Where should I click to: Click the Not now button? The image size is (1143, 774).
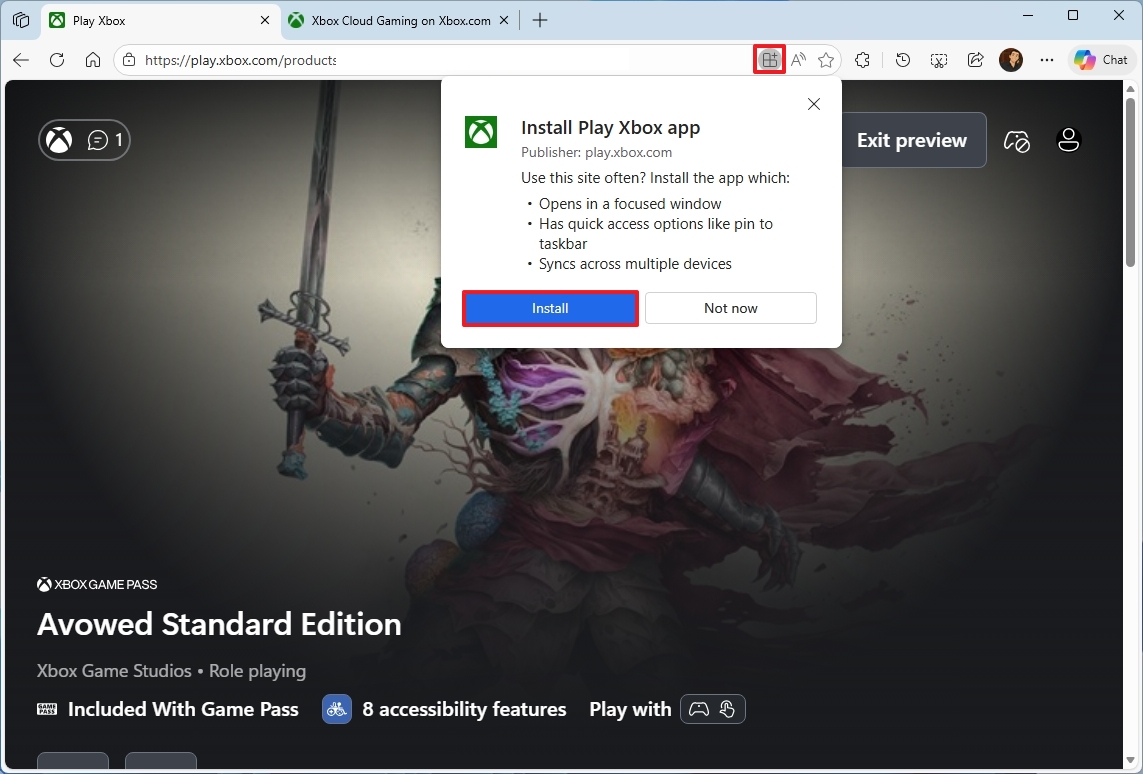point(730,308)
